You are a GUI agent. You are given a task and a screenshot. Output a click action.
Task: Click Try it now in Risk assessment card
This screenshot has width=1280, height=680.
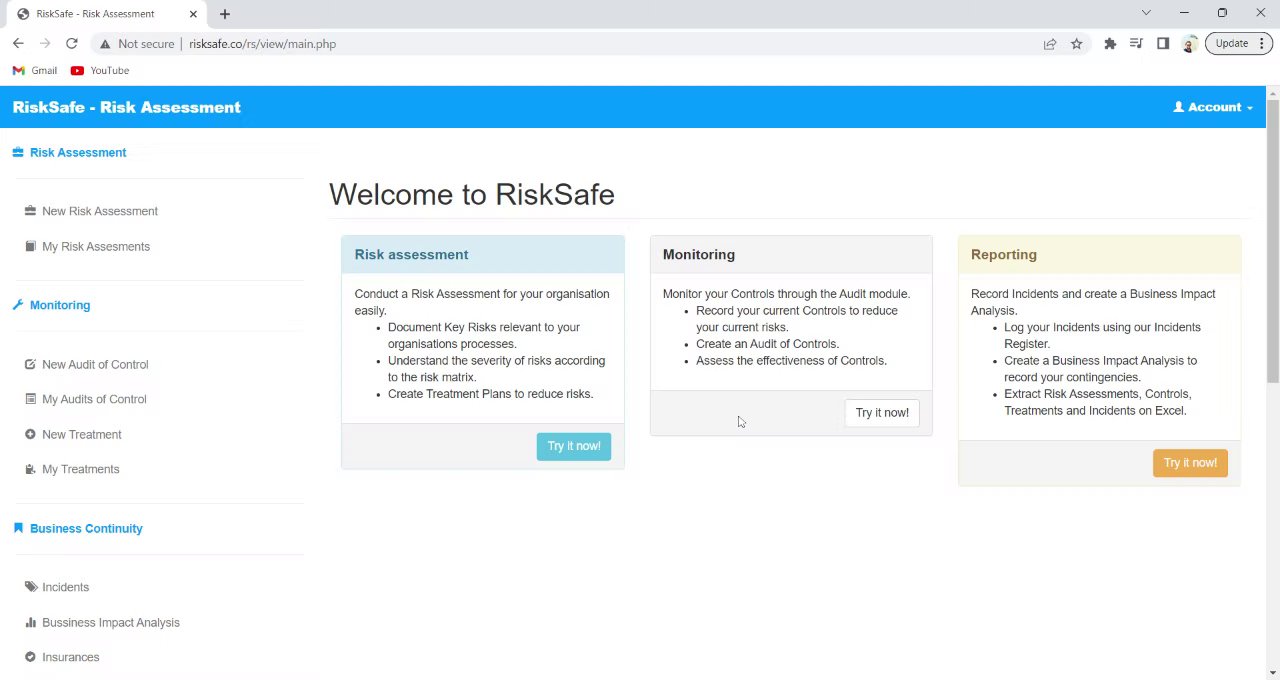click(x=574, y=446)
